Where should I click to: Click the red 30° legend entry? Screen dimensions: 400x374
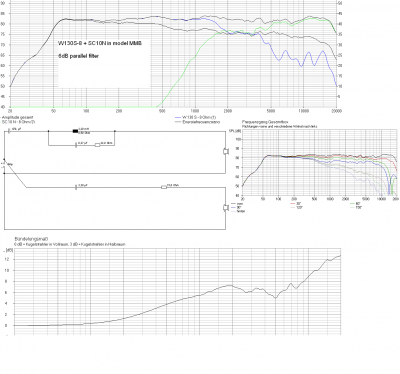pyautogui.click(x=296, y=203)
